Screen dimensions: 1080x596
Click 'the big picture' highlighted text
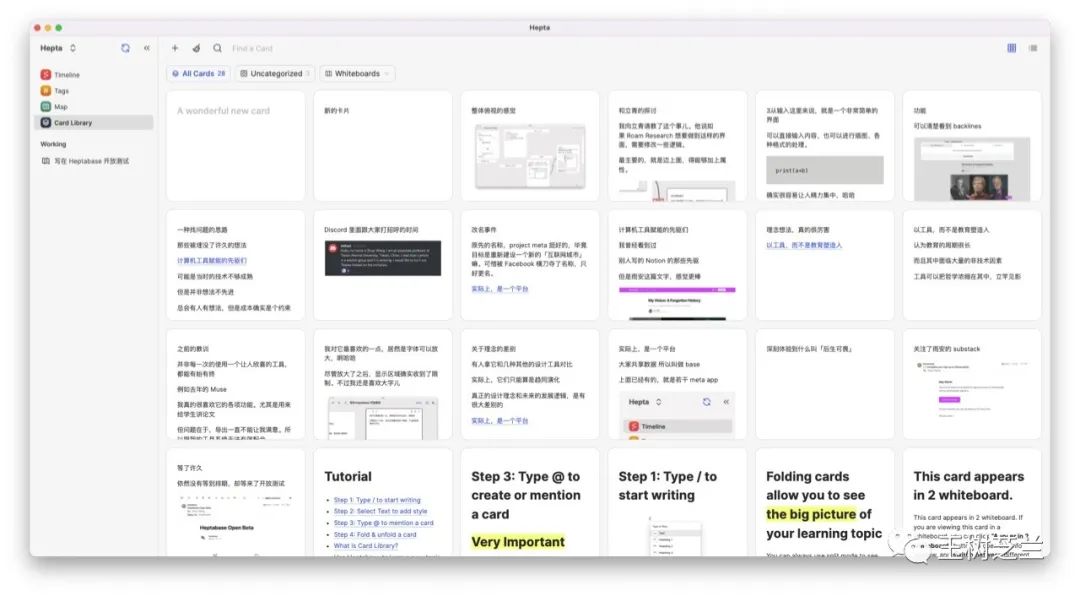[x=811, y=514]
